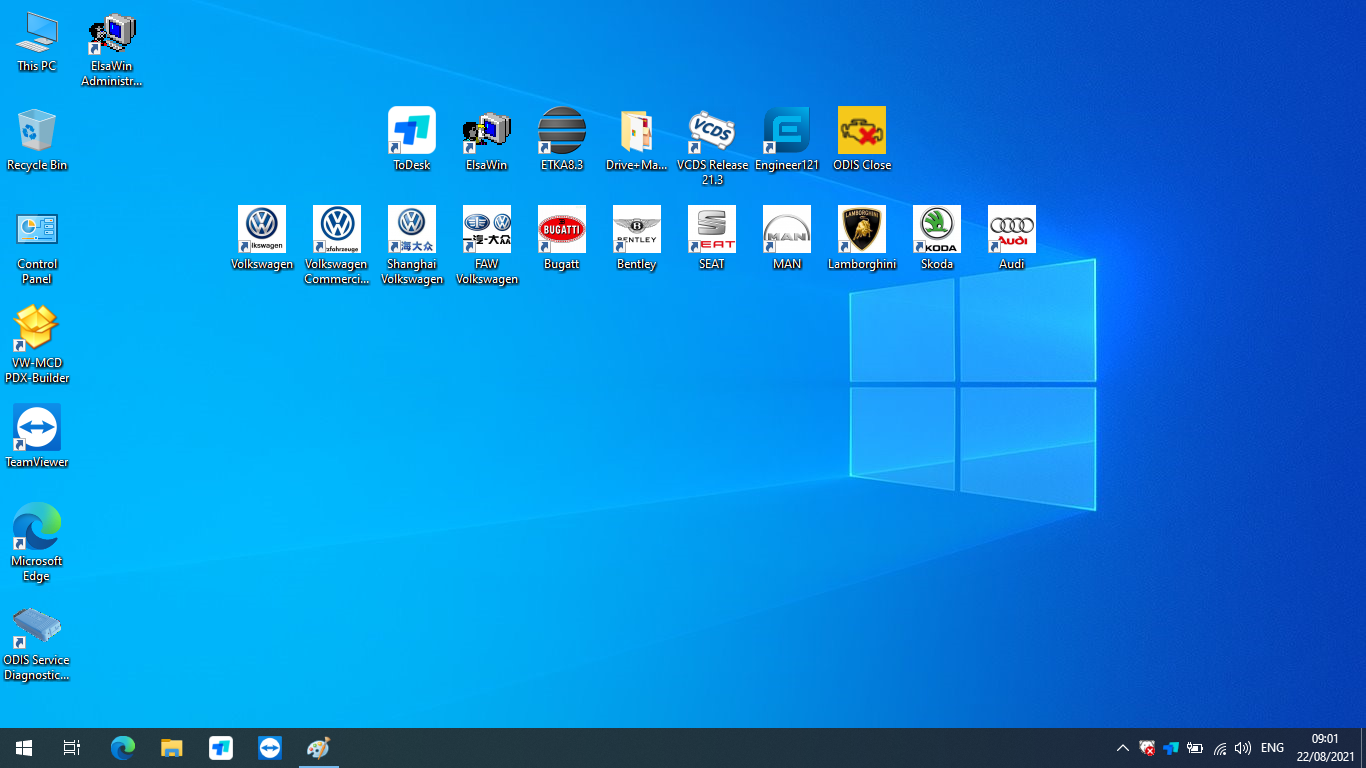1366x768 pixels.
Task: Select the ETKA8.3 desktop icon
Action: (x=561, y=131)
